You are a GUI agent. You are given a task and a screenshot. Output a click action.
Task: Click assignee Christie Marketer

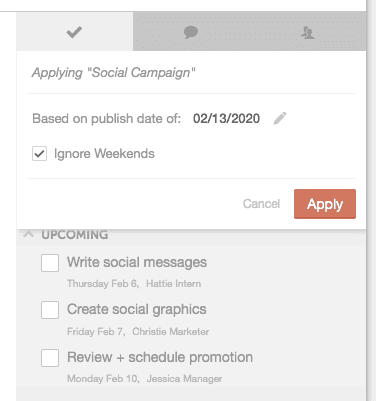[171, 332]
